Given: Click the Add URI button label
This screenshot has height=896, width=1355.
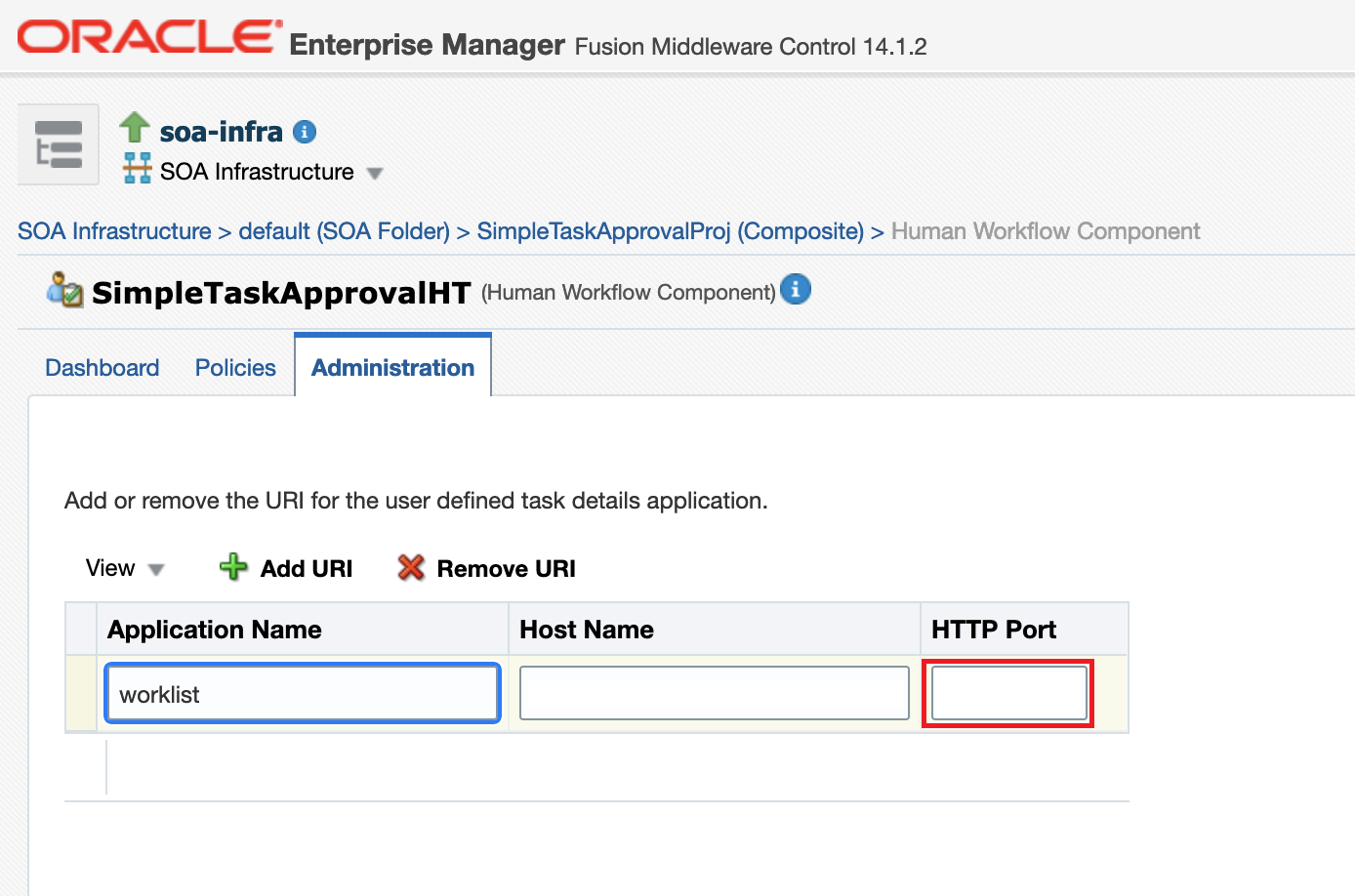Looking at the screenshot, I should (x=307, y=569).
